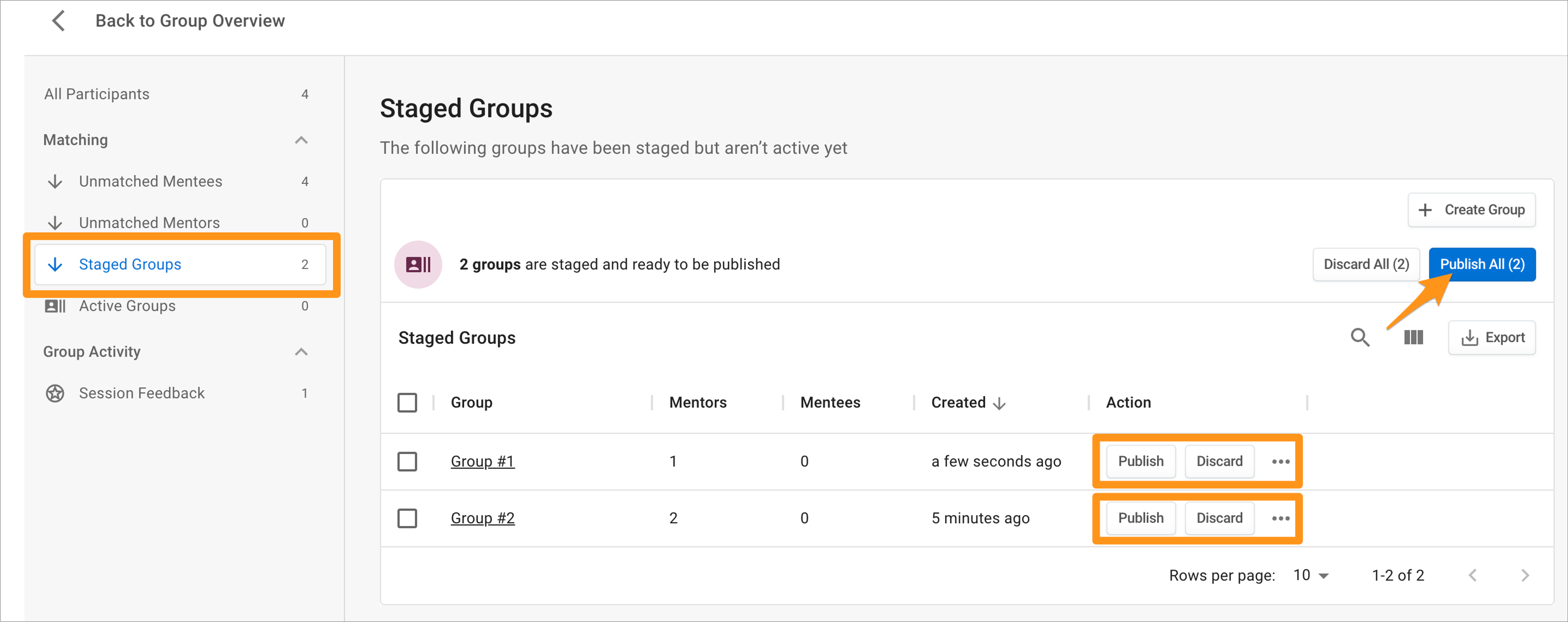This screenshot has height=622, width=1568.
Task: Toggle sort arrow on Created column
Action: 999,404
